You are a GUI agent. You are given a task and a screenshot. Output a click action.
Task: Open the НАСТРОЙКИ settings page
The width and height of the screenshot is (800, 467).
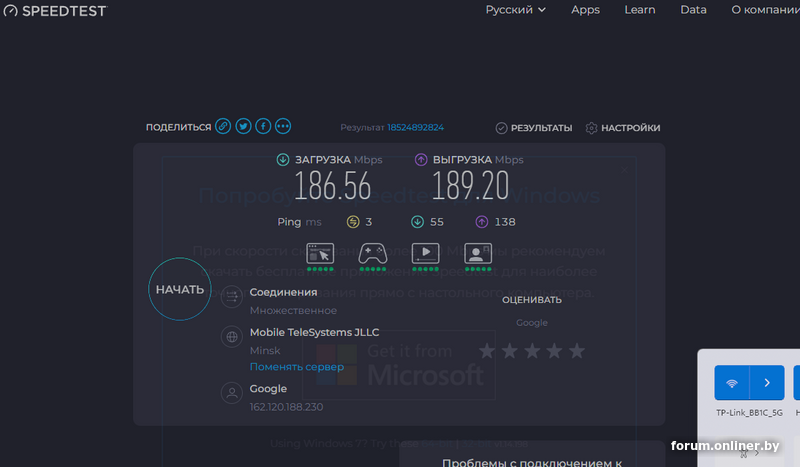[x=622, y=128]
